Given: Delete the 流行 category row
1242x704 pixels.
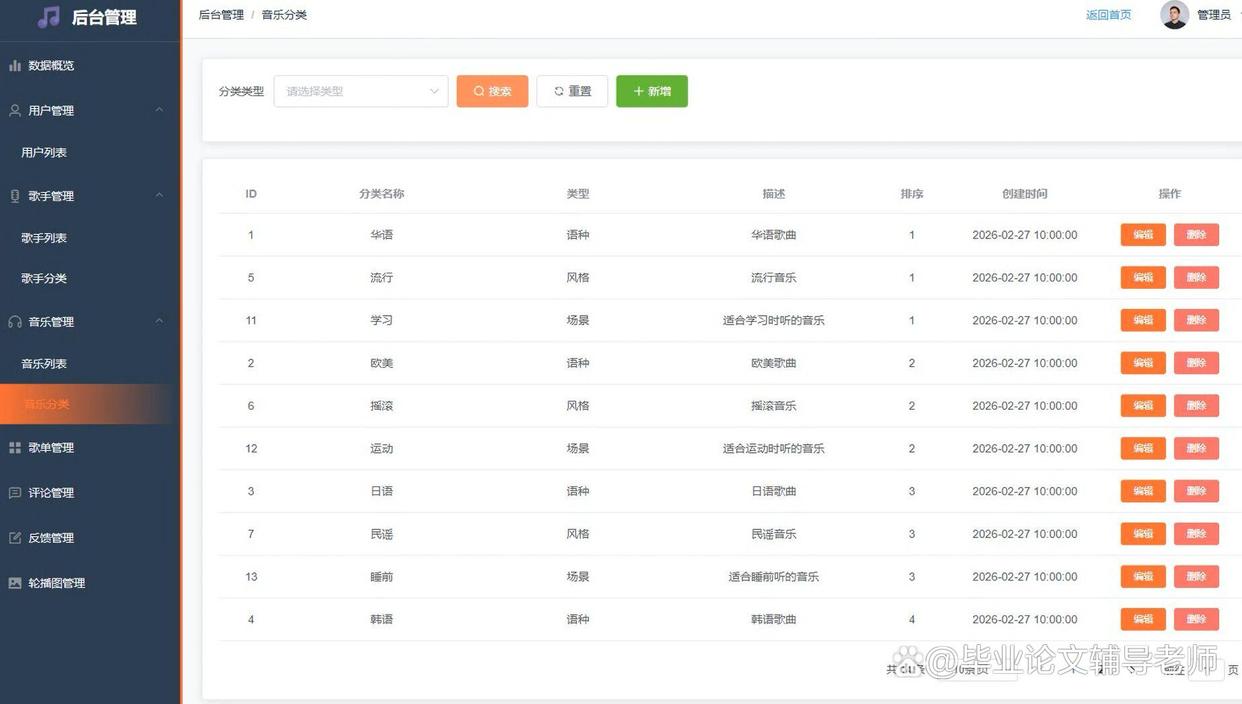Looking at the screenshot, I should tap(1196, 278).
